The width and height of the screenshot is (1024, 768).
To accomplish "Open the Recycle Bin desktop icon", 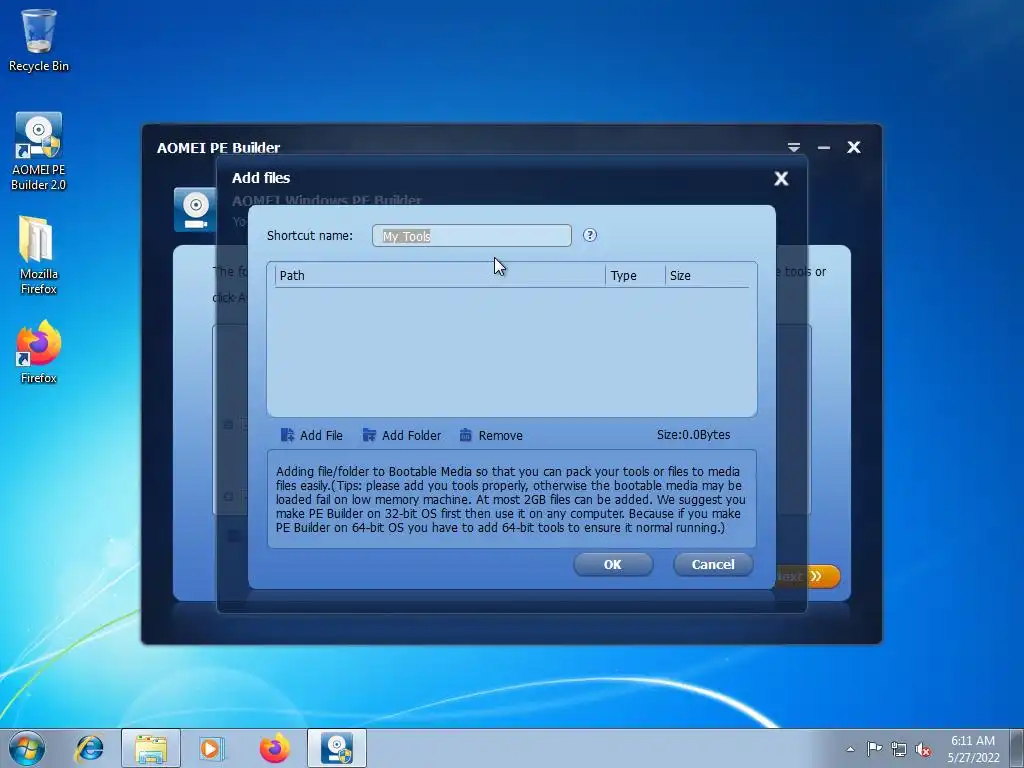I will tap(39, 40).
